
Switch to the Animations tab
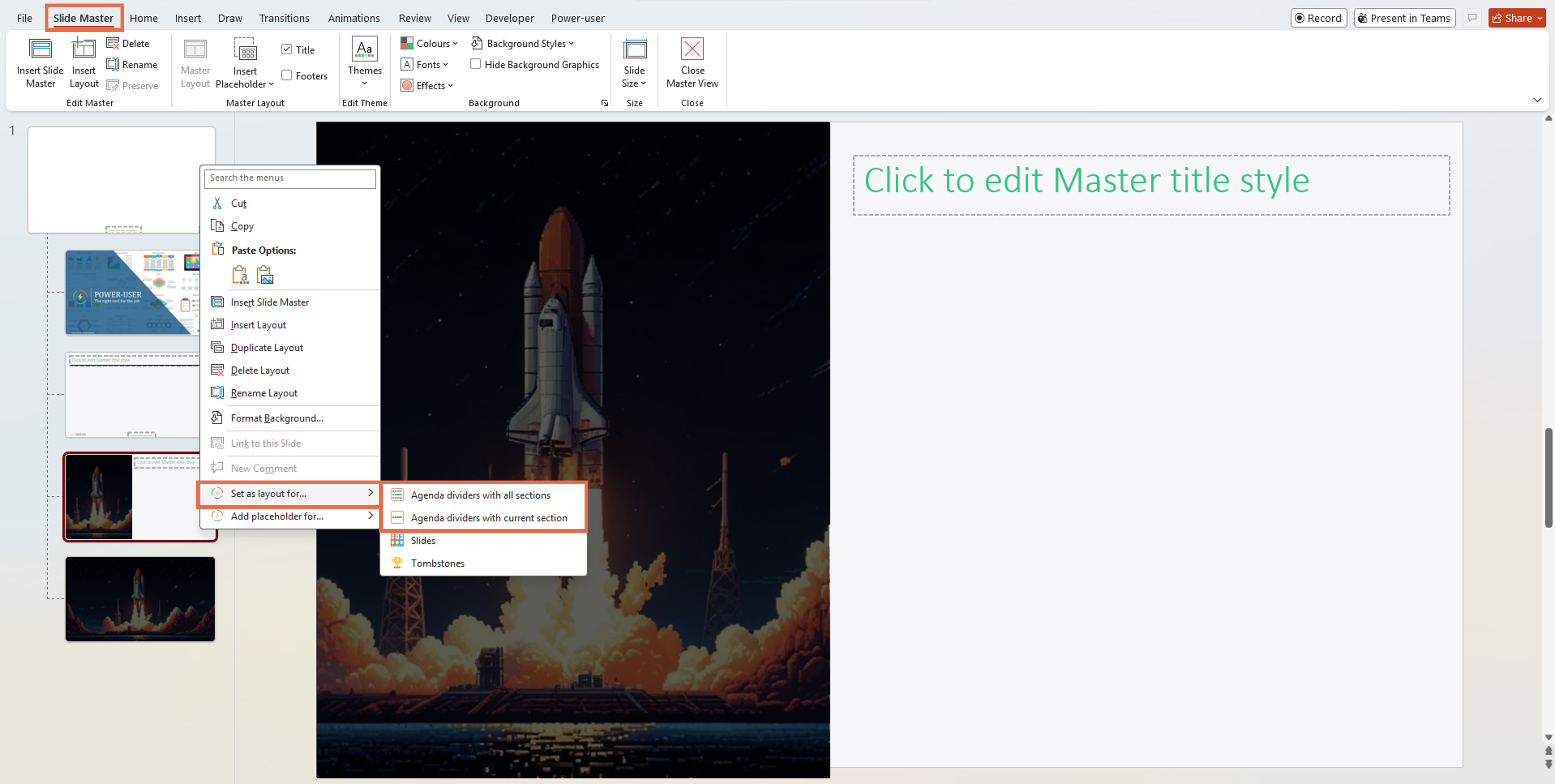(x=354, y=18)
